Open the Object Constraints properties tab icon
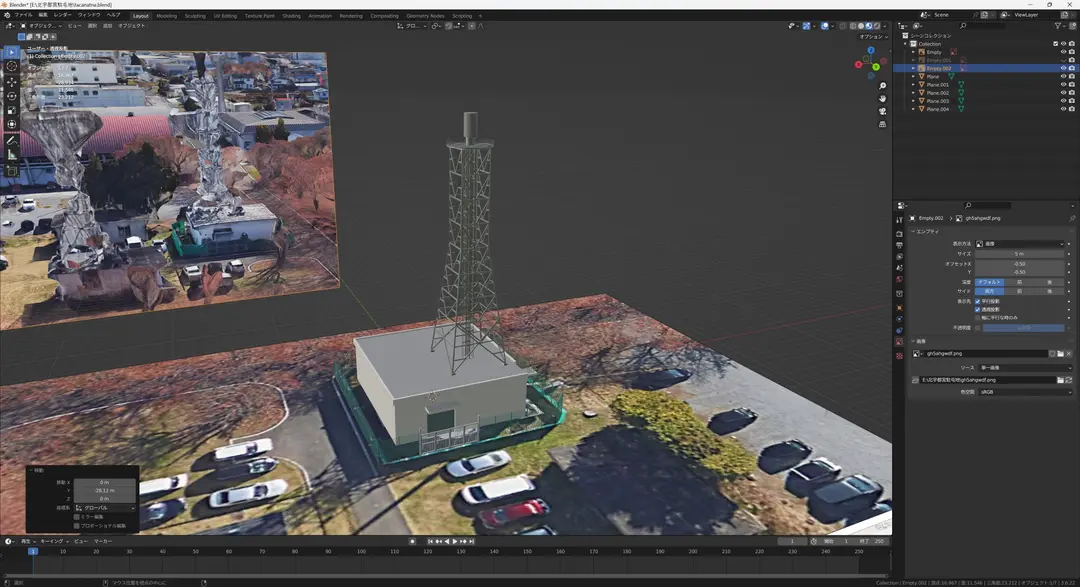The width and height of the screenshot is (1080, 587). pyautogui.click(x=900, y=331)
